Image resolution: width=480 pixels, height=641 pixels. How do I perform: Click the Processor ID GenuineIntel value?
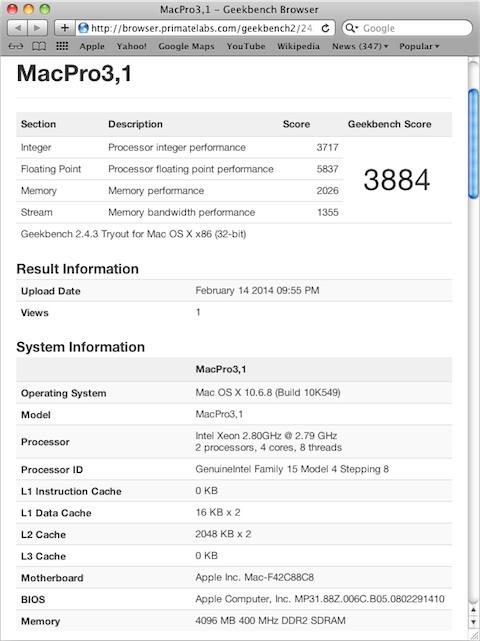pos(292,469)
